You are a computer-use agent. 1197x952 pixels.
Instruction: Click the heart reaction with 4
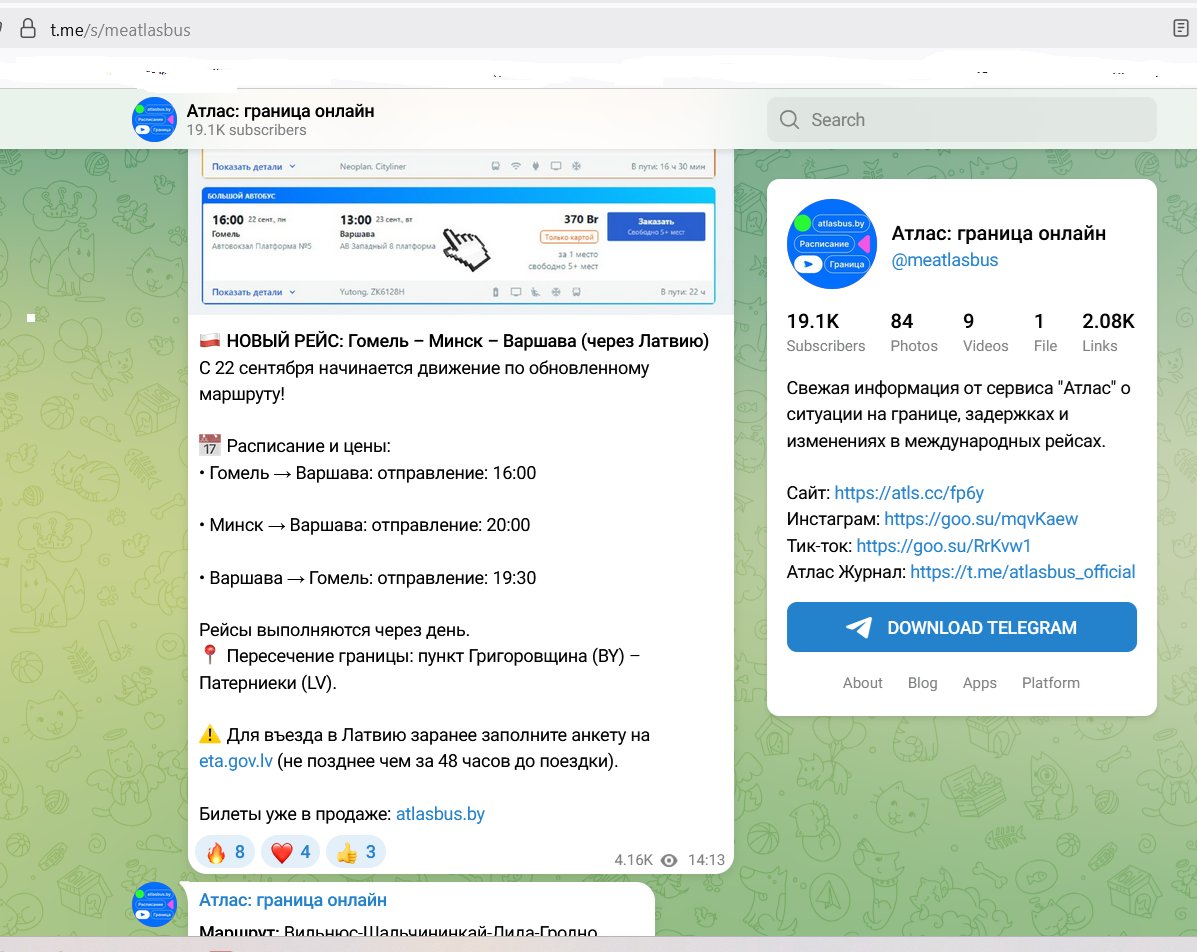(291, 852)
